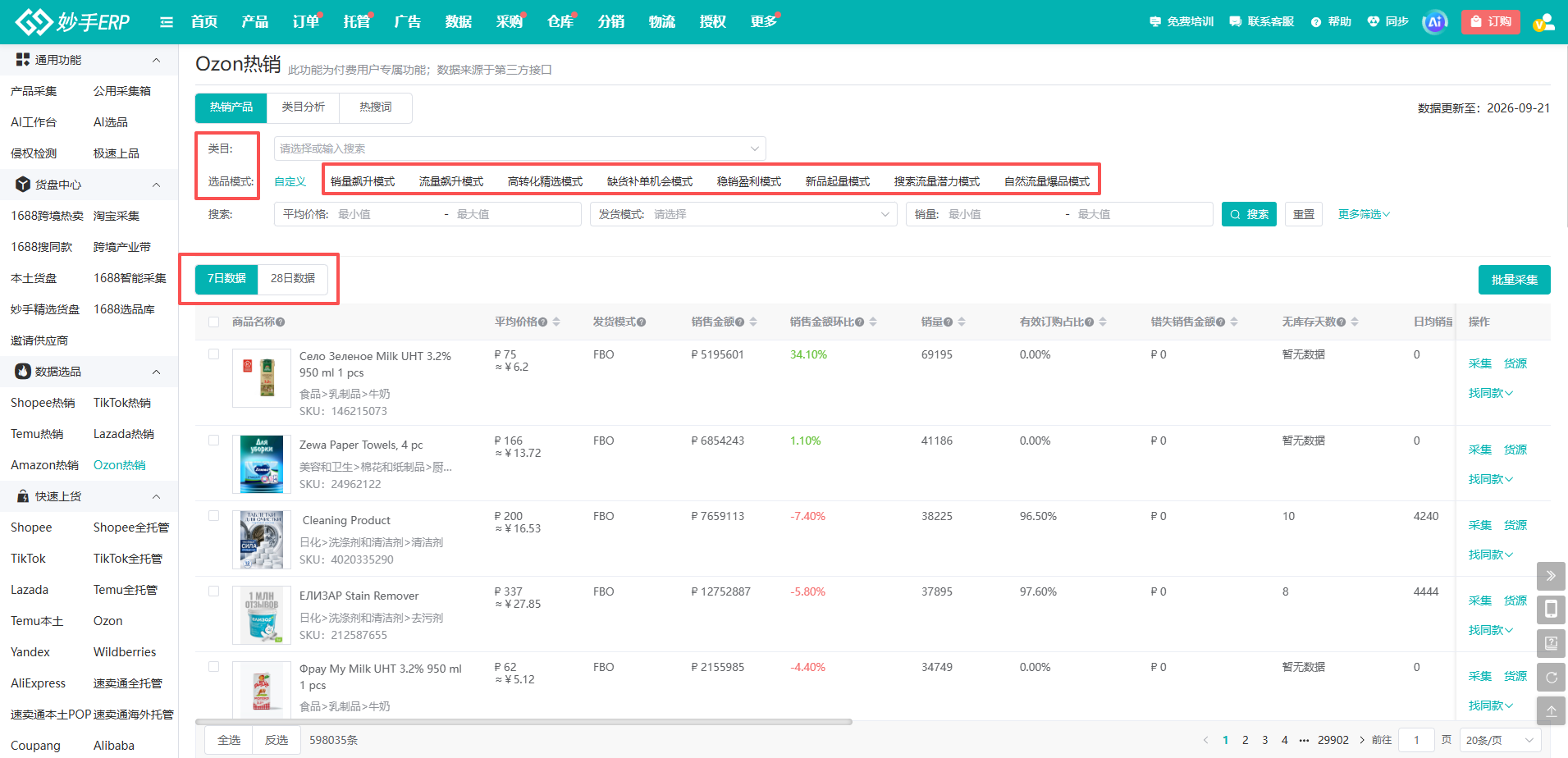Open TikTok热销 in the sidebar

pos(122,403)
